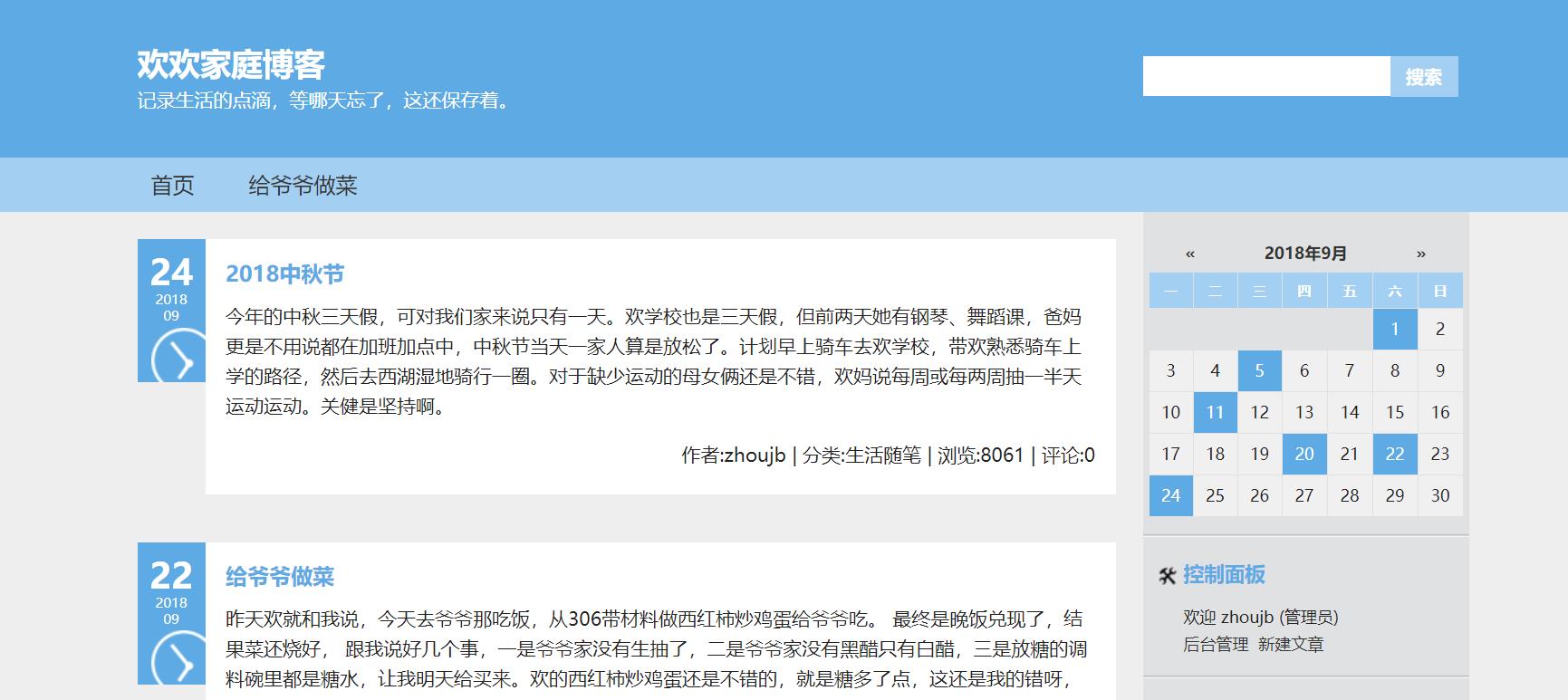
Task: Select highlighted calendar date 20
Action: [x=1304, y=454]
